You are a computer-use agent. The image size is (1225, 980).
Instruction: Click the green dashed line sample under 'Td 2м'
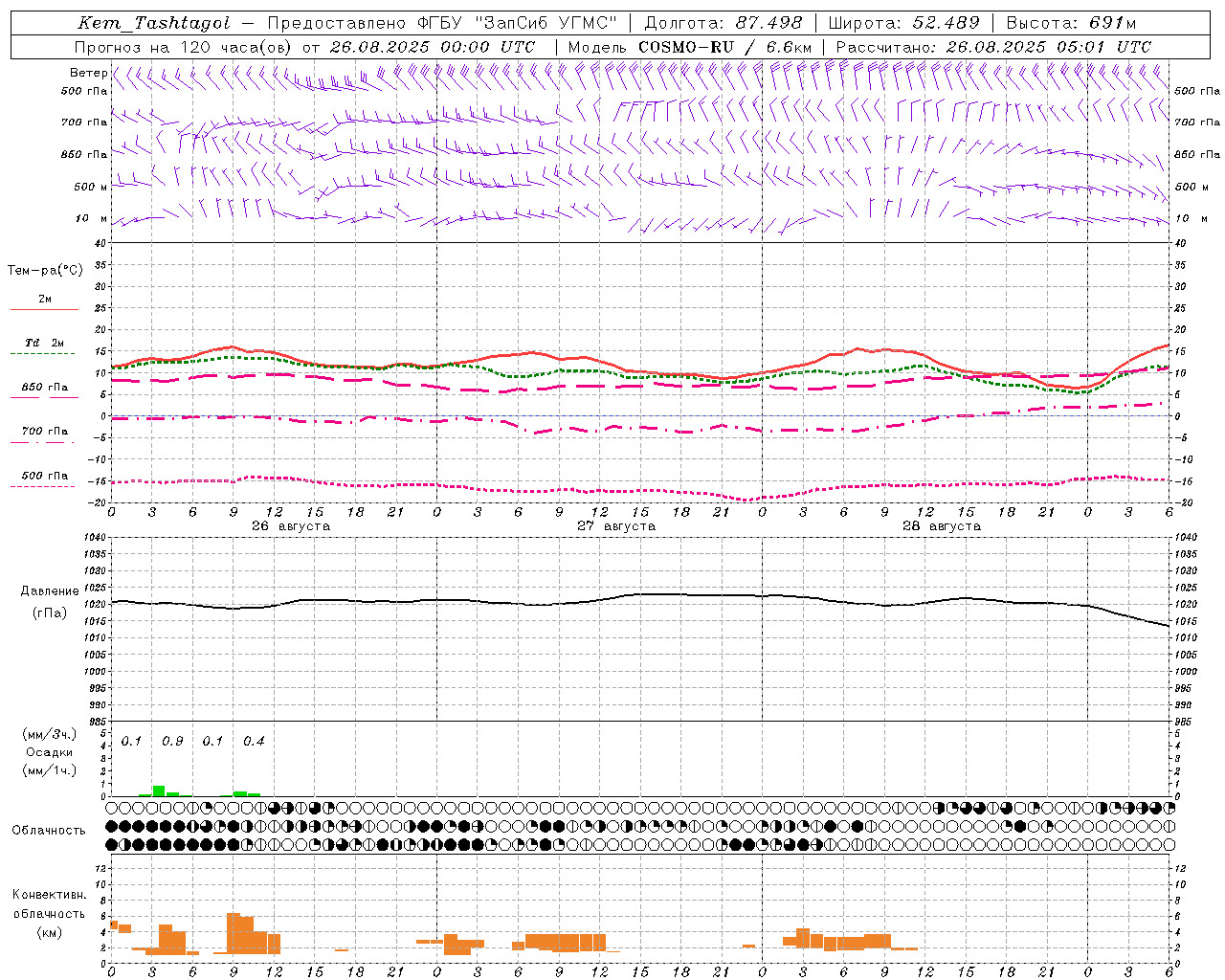(x=42, y=353)
